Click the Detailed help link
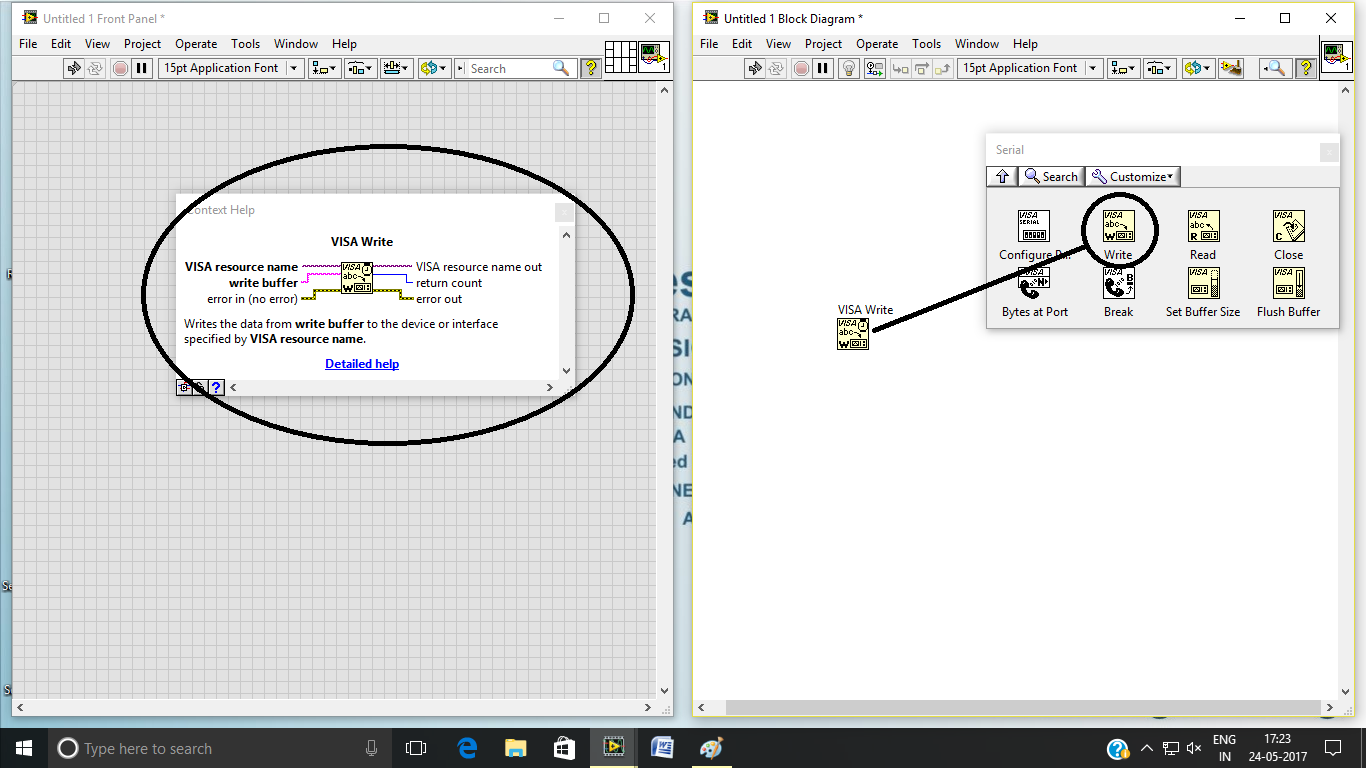Screen dimensions: 1366x768 click(x=362, y=363)
